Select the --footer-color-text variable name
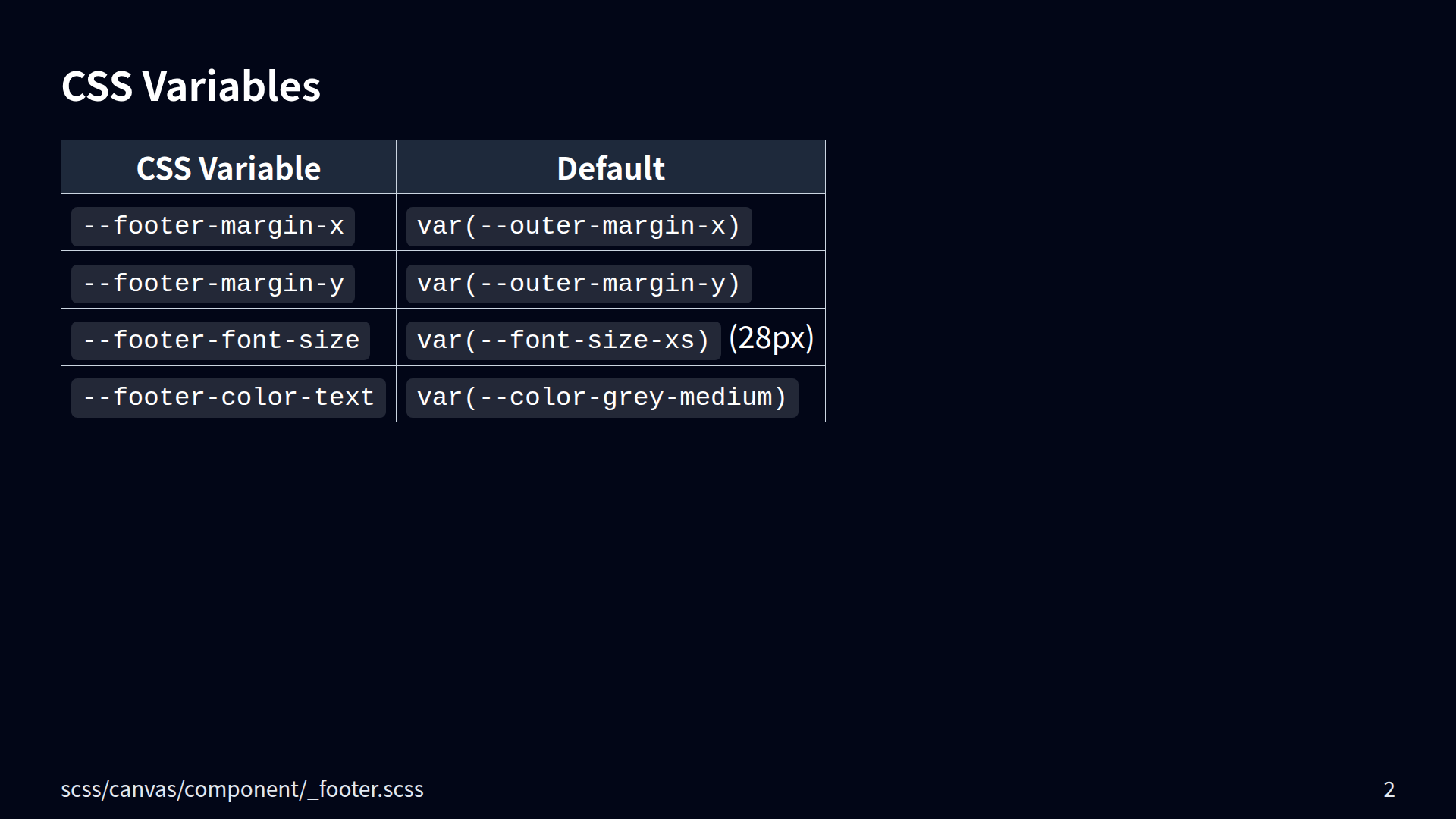 tap(228, 397)
